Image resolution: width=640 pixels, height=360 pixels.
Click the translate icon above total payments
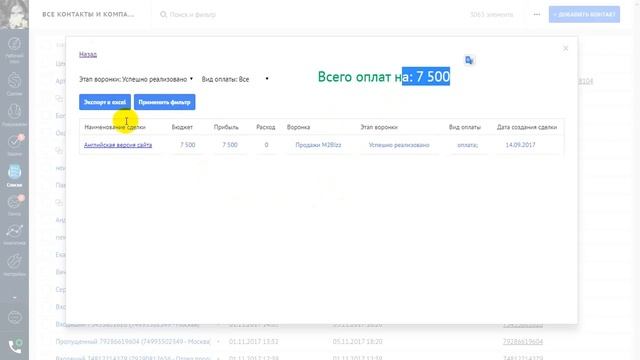(469, 60)
